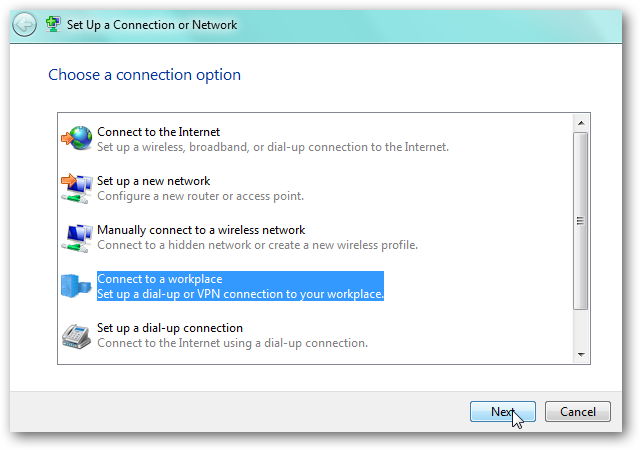640x450 pixels.
Task: Click the hidden network description text
Action: click(x=257, y=245)
